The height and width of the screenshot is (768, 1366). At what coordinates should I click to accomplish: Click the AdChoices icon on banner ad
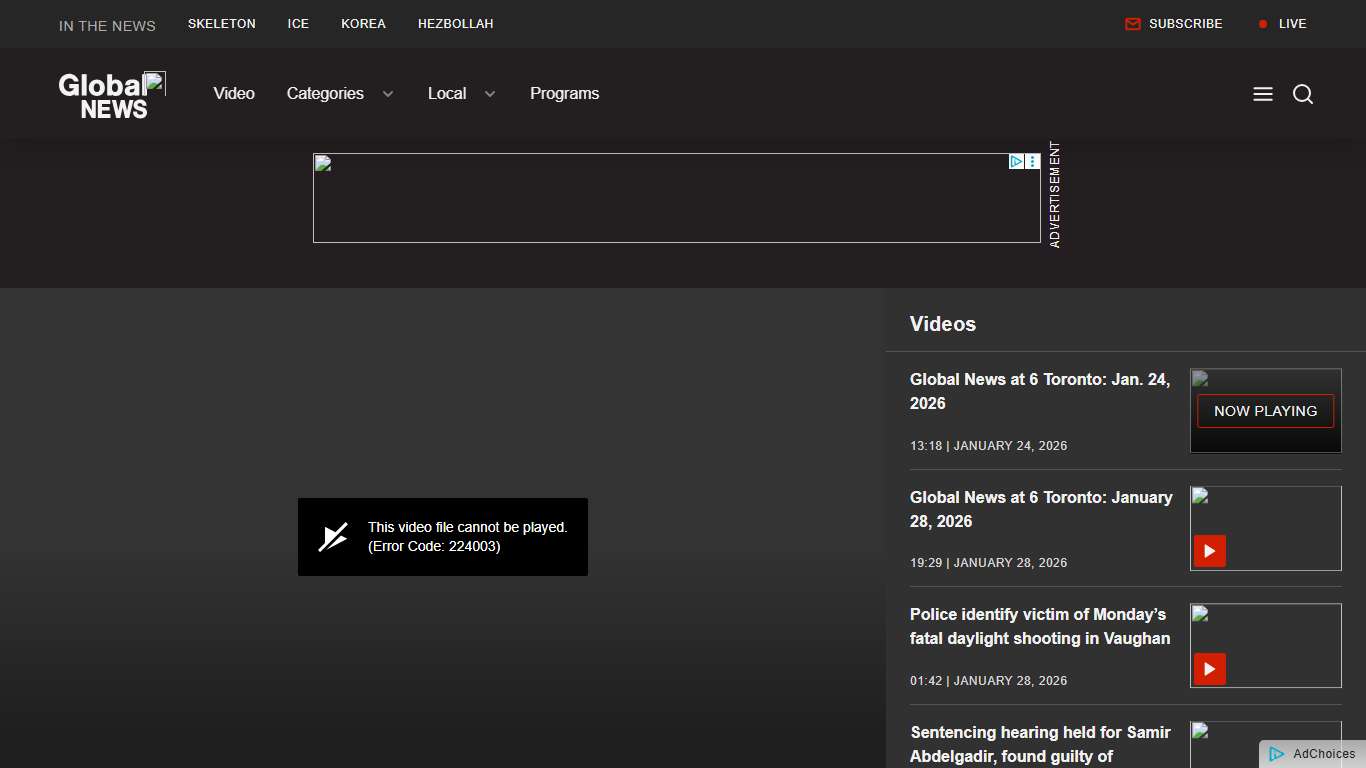1016,161
